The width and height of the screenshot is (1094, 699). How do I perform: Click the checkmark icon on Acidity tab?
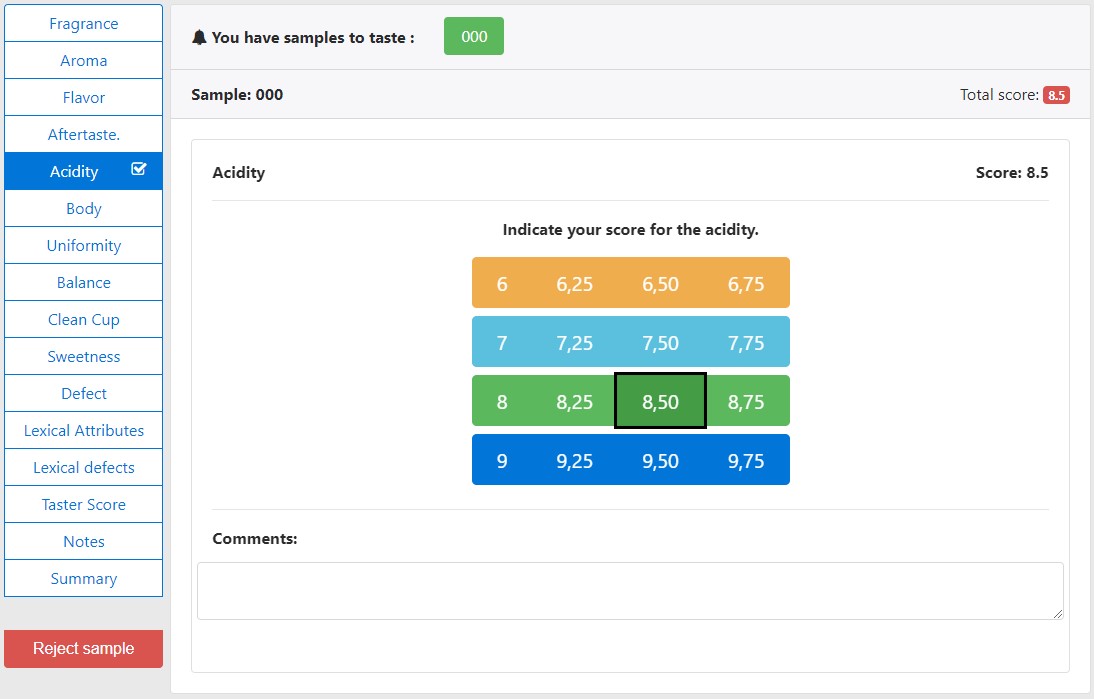click(x=139, y=170)
